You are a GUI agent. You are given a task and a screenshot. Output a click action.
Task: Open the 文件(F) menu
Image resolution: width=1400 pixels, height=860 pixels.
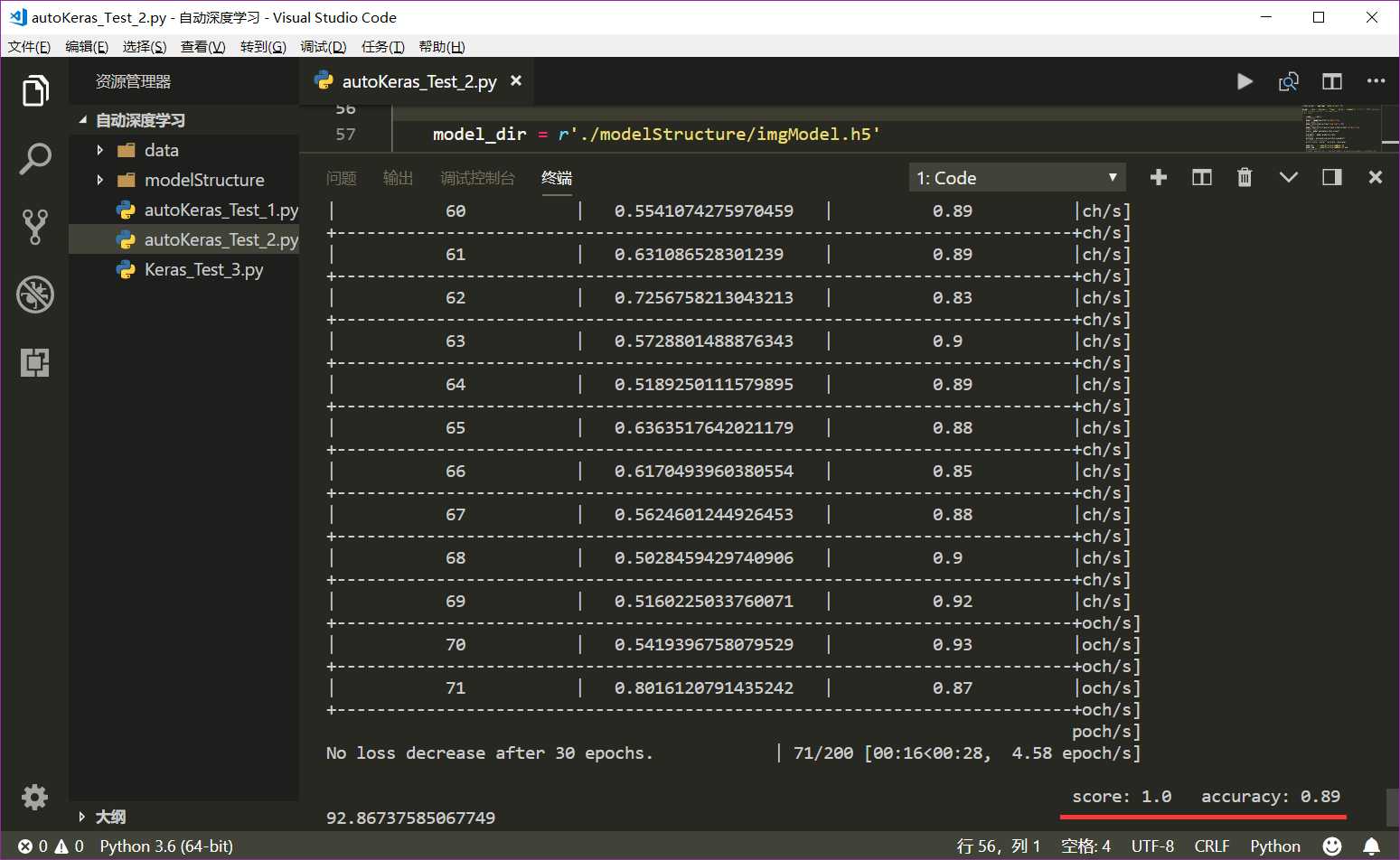(x=30, y=47)
